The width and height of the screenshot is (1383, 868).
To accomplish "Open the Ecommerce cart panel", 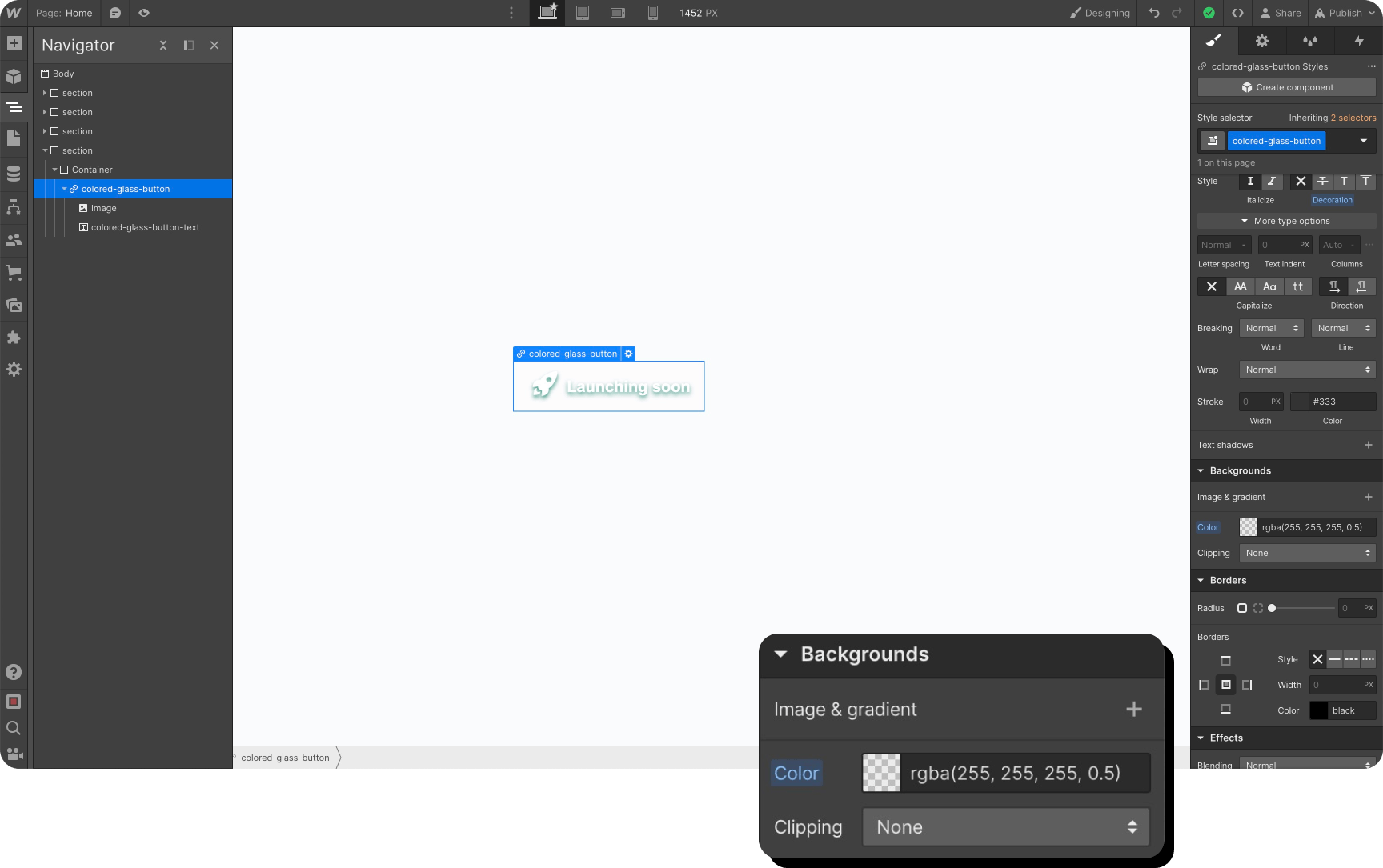I will point(13,273).
